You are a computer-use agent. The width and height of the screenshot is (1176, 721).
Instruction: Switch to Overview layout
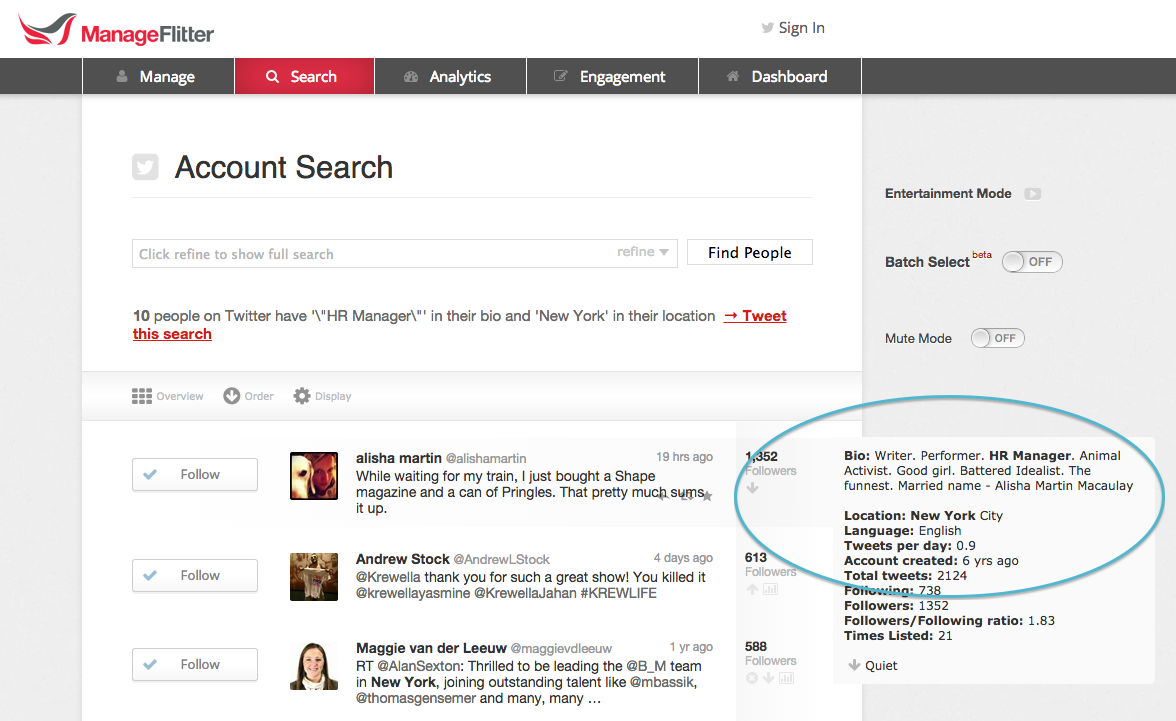(167, 396)
